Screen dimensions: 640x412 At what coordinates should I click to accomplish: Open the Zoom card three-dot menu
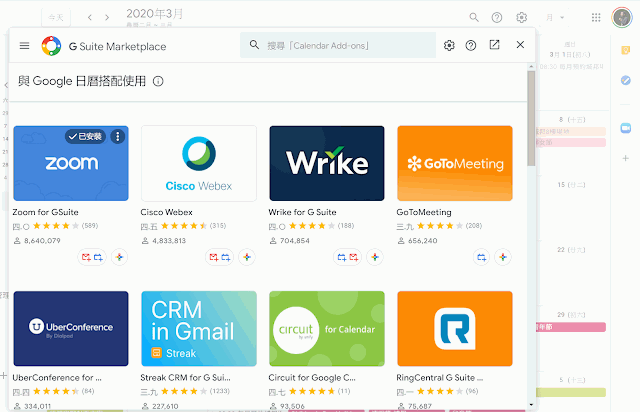[x=118, y=136]
